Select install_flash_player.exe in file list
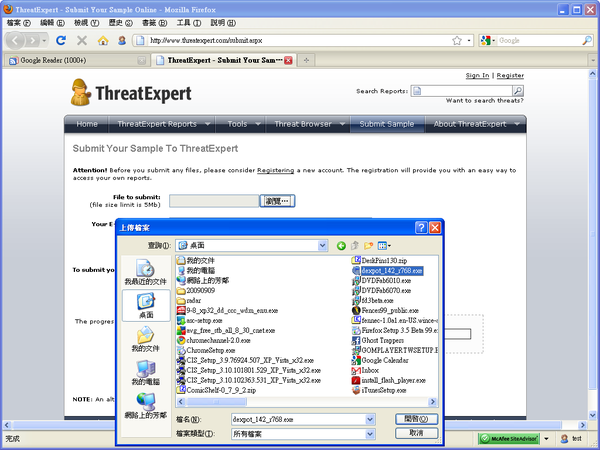This screenshot has width=600, height=450. pyautogui.click(x=389, y=380)
